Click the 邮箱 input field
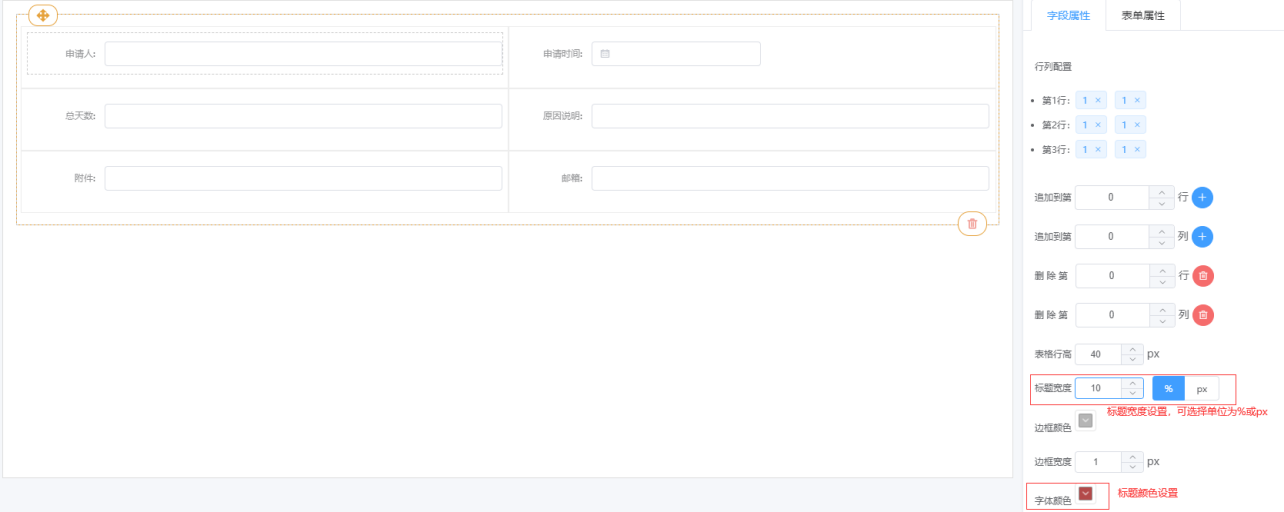Screen dimensions: 1284x512 point(790,178)
